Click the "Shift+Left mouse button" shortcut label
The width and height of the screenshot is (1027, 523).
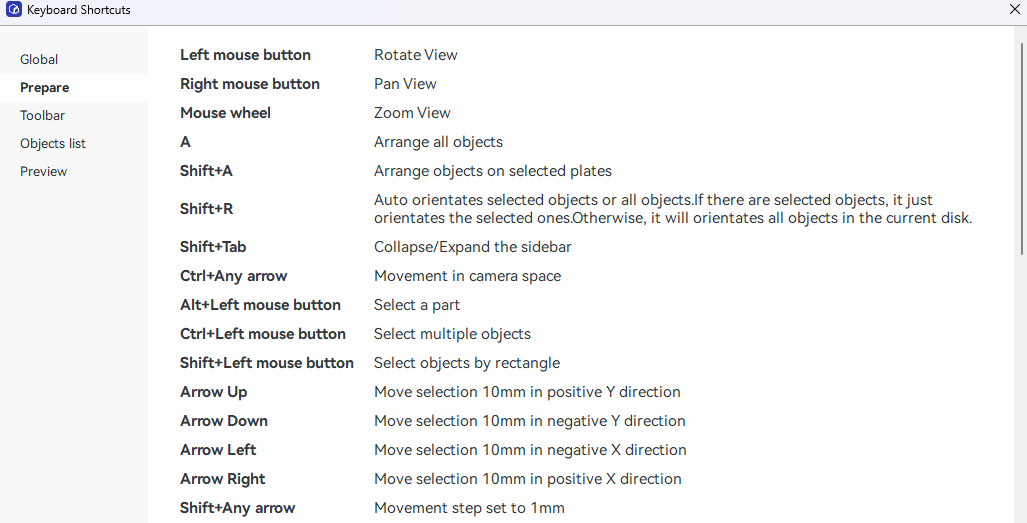(x=267, y=363)
